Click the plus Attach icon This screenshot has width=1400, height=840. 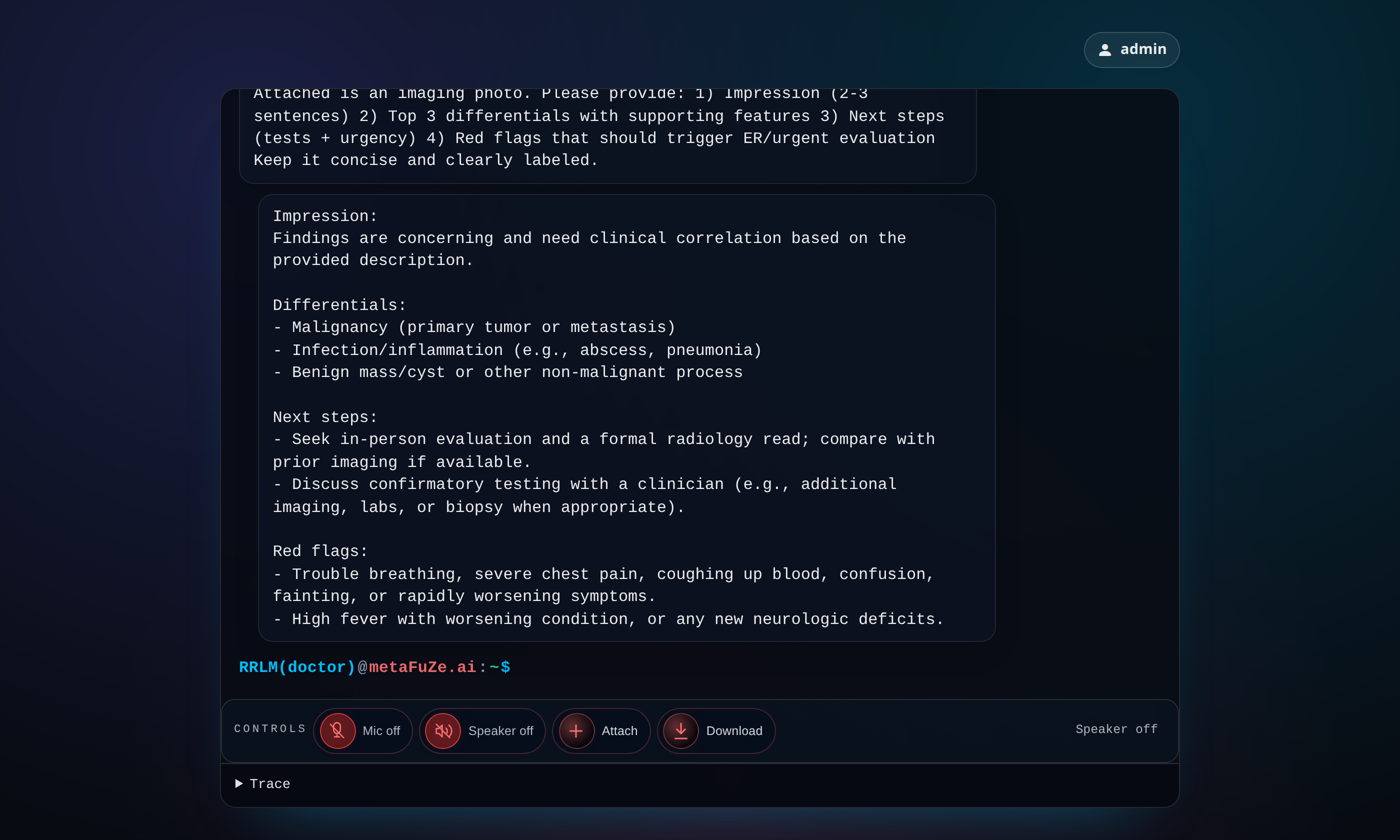pyautogui.click(x=576, y=731)
